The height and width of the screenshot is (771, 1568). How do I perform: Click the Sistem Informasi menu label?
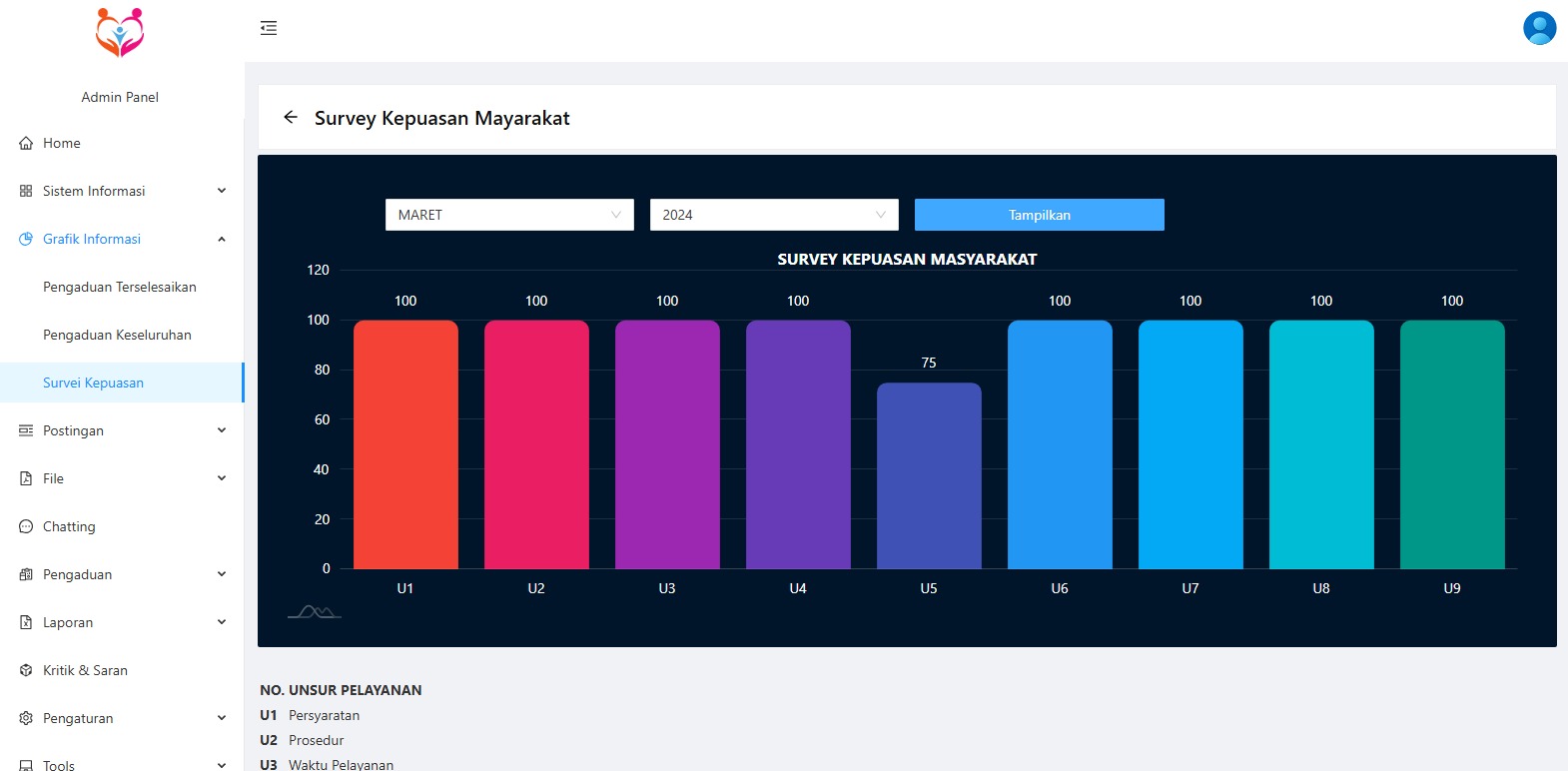click(x=94, y=191)
